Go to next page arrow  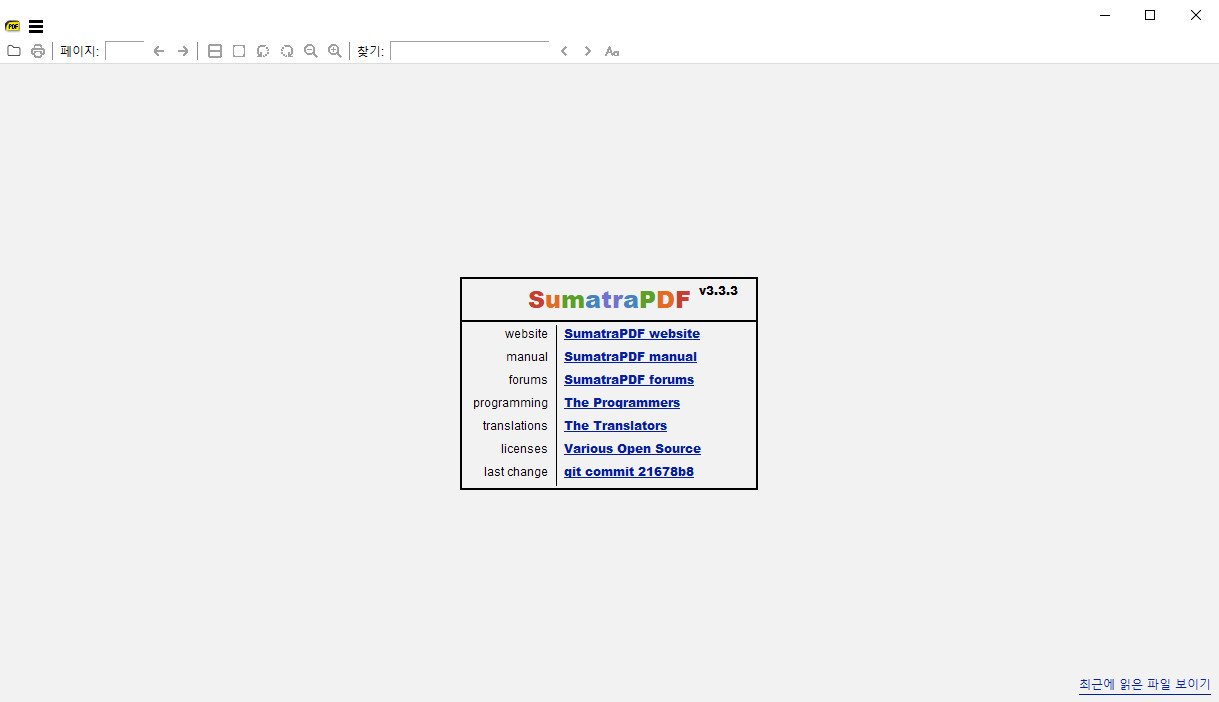(x=183, y=51)
